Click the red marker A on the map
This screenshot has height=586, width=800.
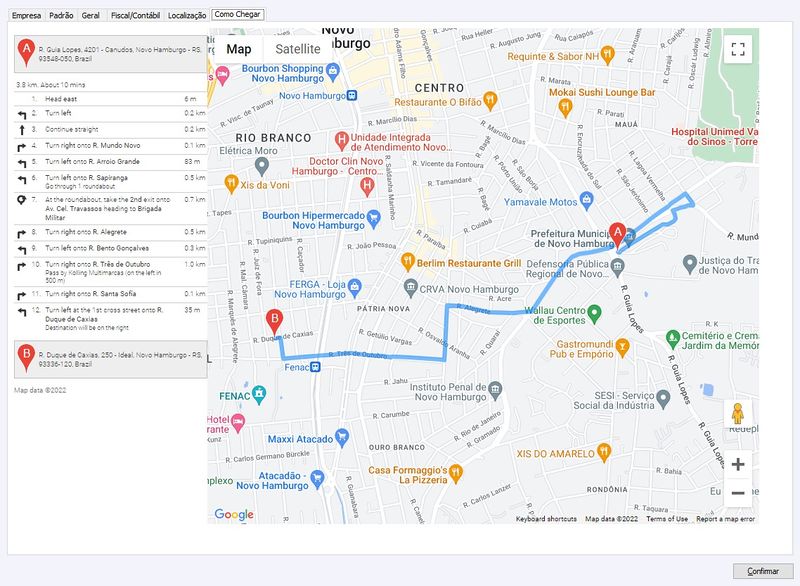click(x=618, y=236)
